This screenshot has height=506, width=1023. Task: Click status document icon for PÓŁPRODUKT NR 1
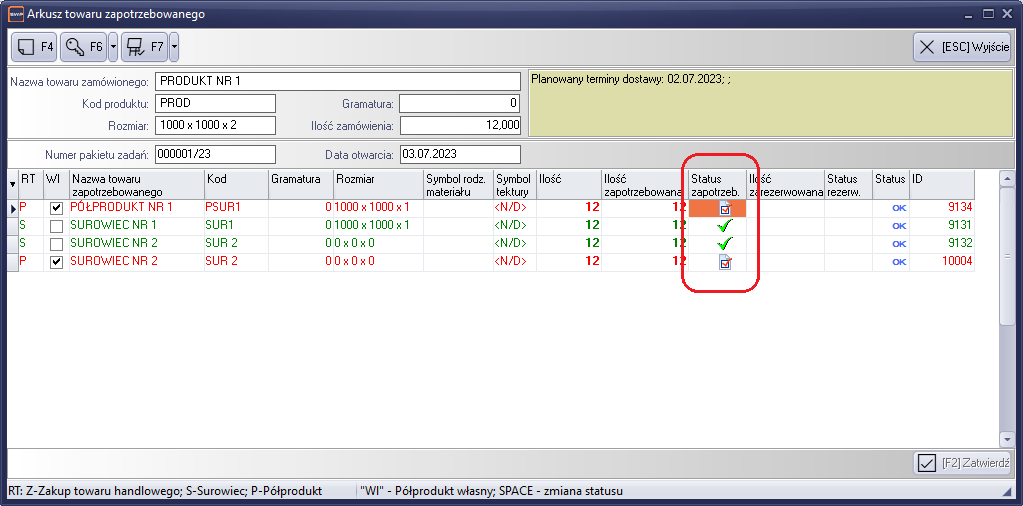pyautogui.click(x=725, y=208)
